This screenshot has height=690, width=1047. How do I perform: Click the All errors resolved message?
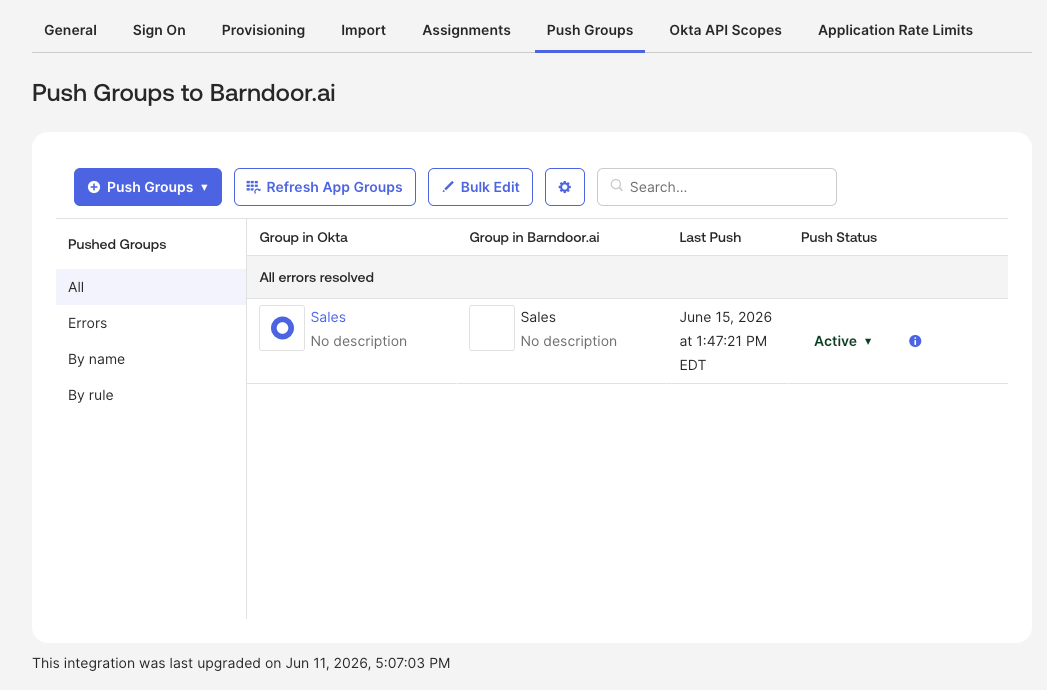(317, 277)
